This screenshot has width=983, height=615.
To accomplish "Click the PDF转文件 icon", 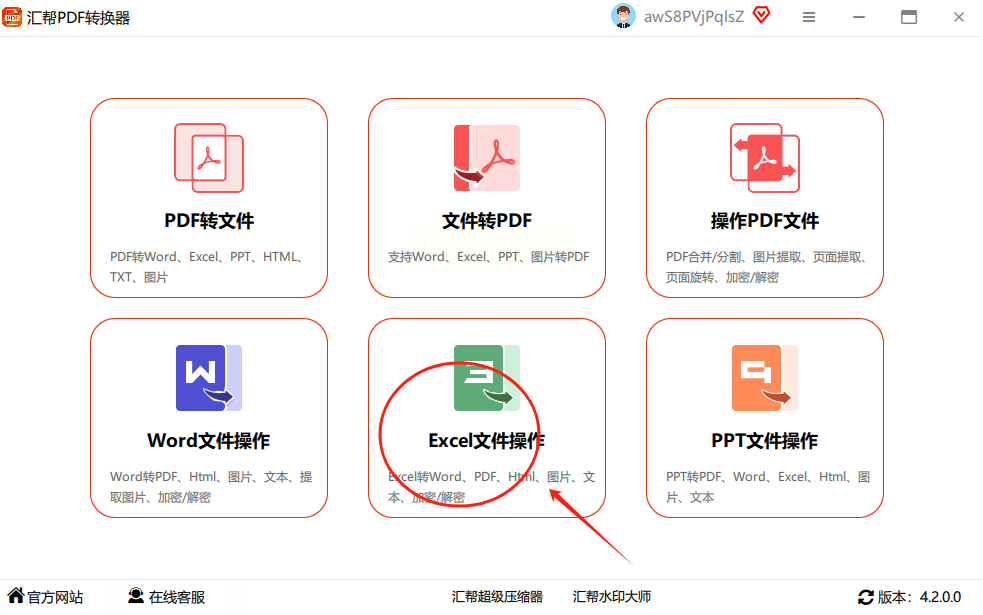I will click(209, 158).
